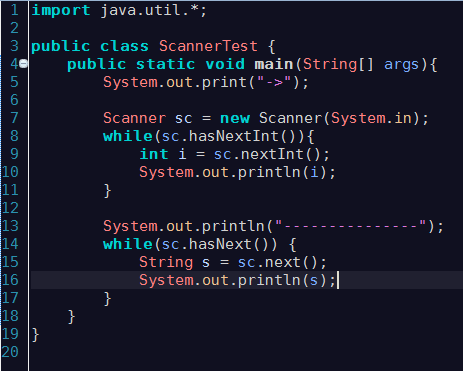Collapse the main method fold marker
Image resolution: width=463 pixels, height=371 pixels.
pos(23,63)
